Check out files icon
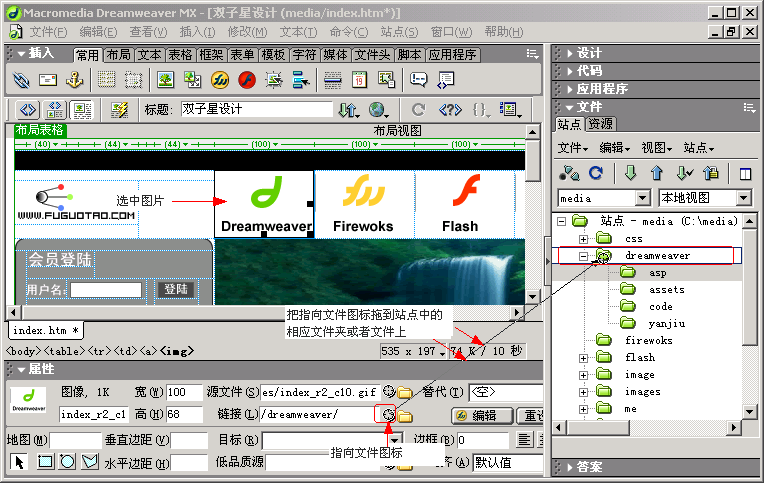 point(684,173)
